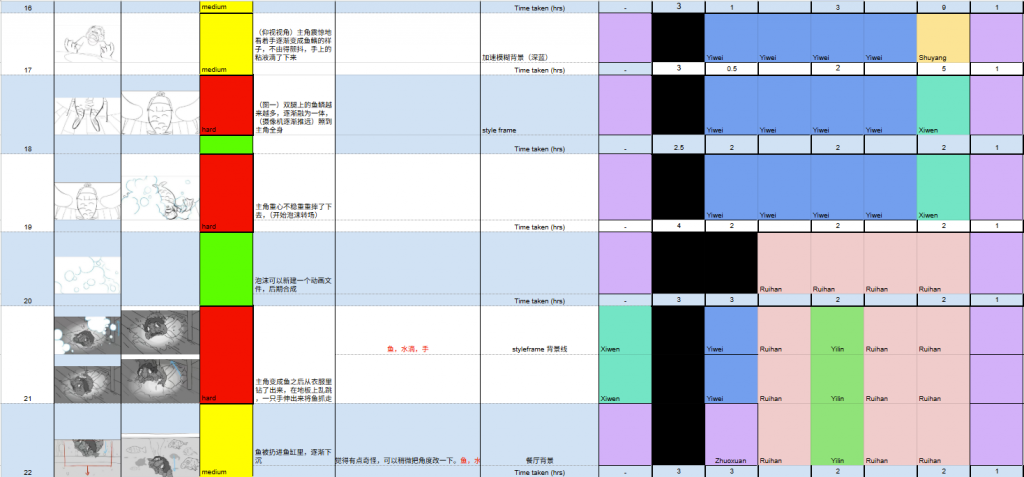Select the yellow Shuyang cell
The image size is (1024, 477).
click(942, 42)
